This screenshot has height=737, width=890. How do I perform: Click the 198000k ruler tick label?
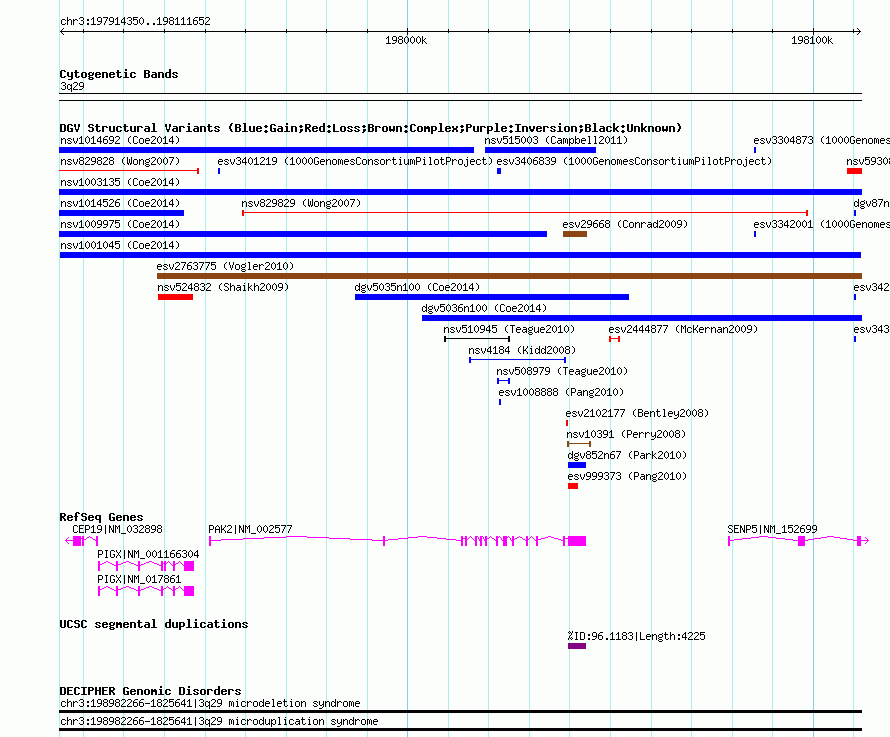406,40
